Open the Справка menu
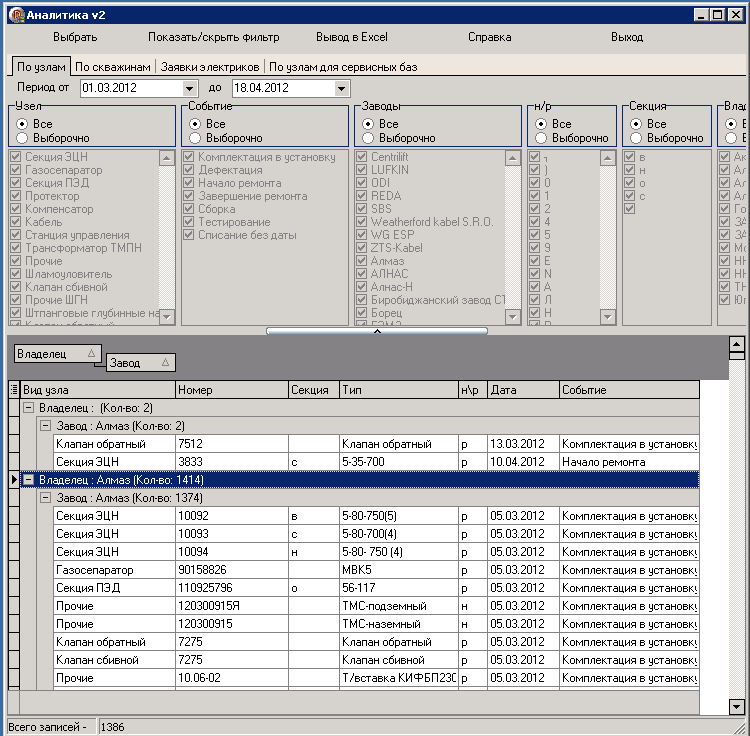Viewport: 750px width, 736px height. tap(489, 37)
